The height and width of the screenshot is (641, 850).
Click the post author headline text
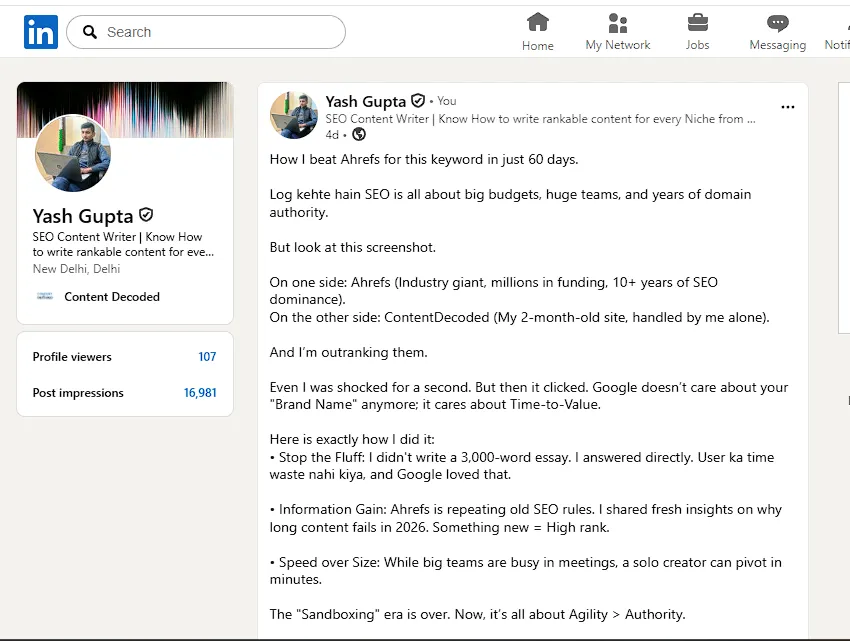point(540,119)
